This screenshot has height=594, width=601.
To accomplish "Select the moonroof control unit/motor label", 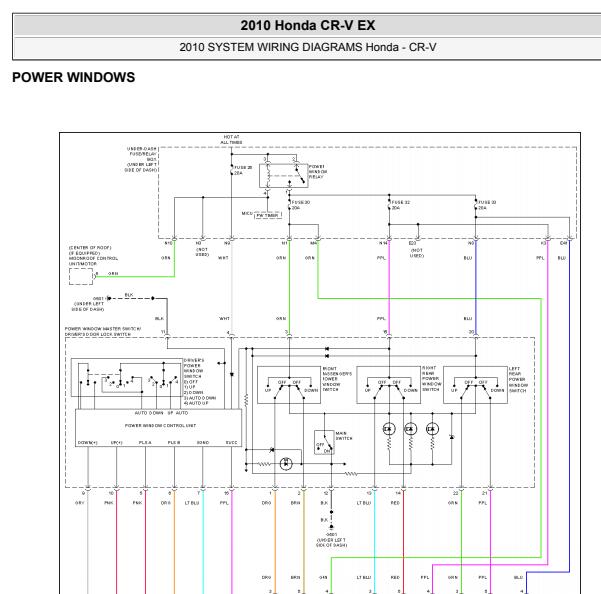I will pyautogui.click(x=93, y=256).
